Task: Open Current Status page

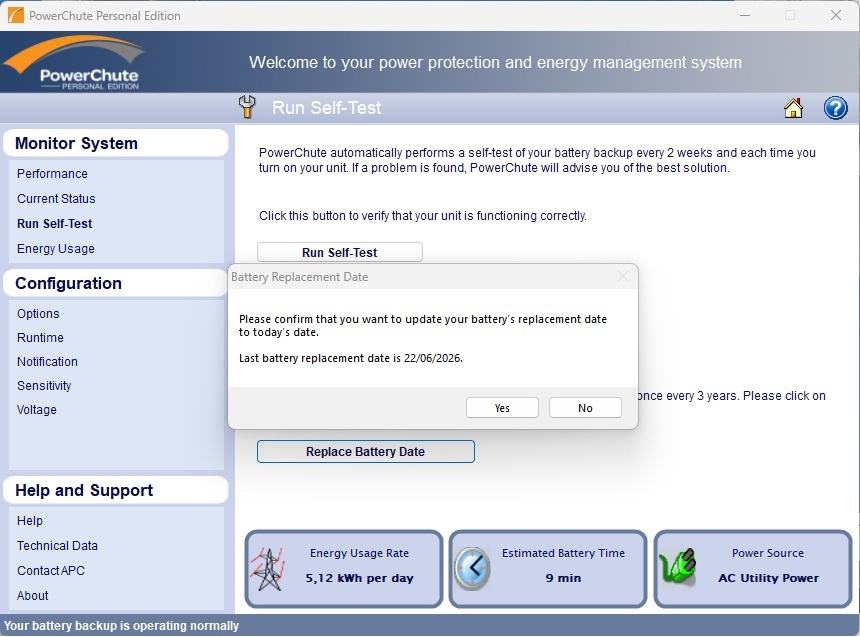Action: (56, 199)
